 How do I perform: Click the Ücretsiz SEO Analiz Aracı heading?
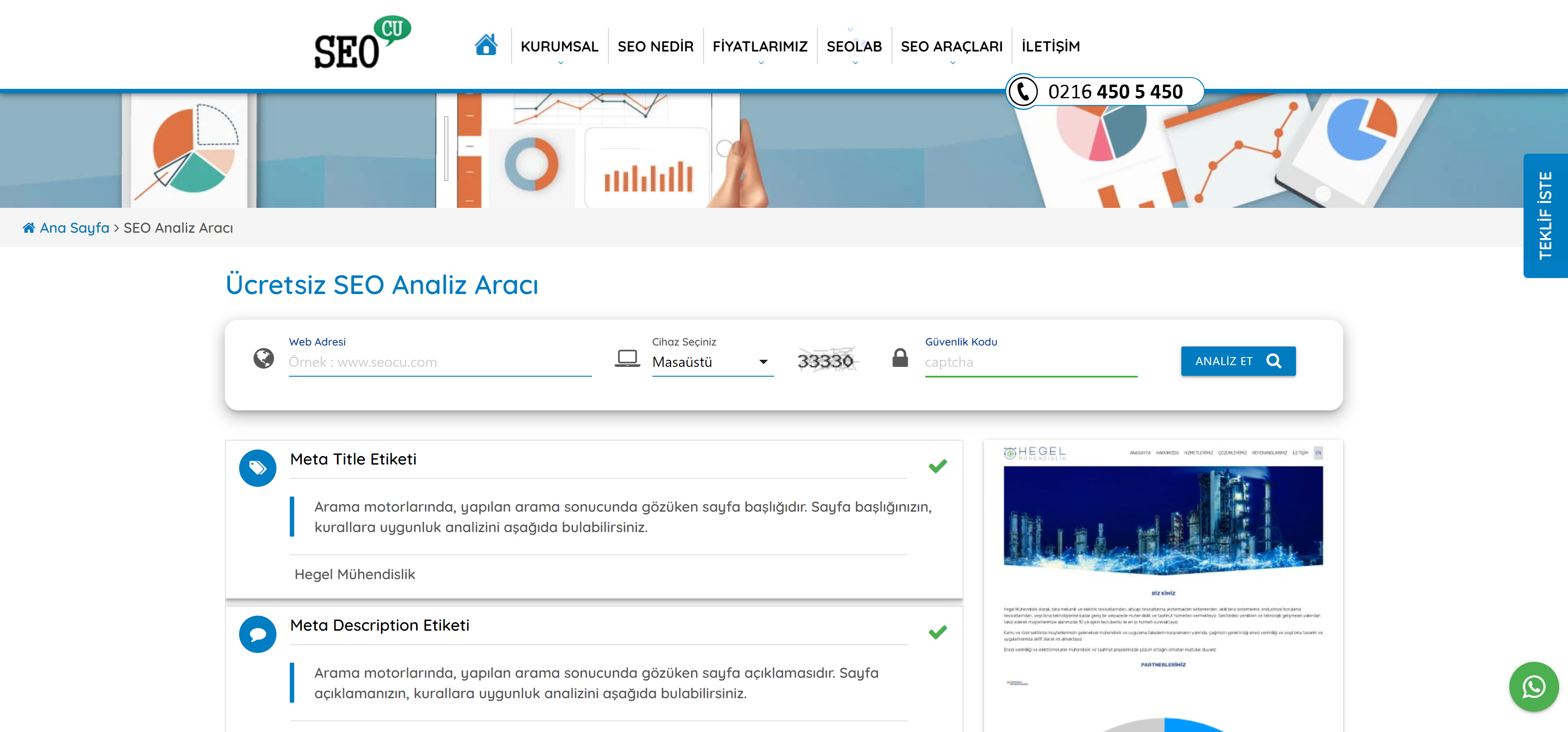382,285
